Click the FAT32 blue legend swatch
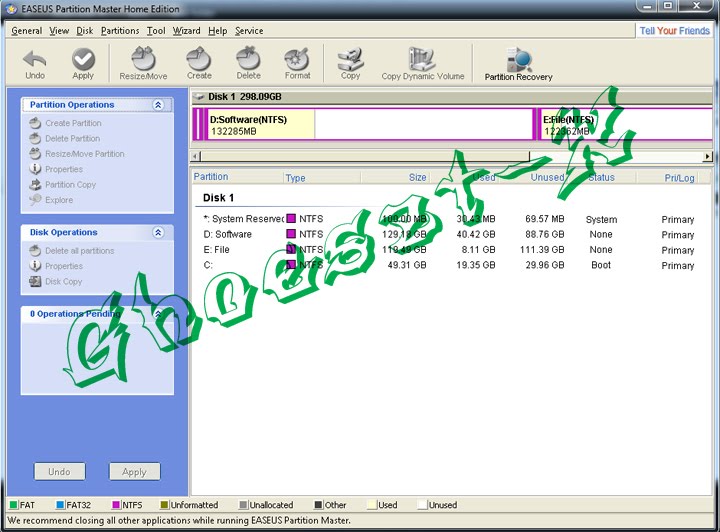The width and height of the screenshot is (720, 532). coord(60,505)
